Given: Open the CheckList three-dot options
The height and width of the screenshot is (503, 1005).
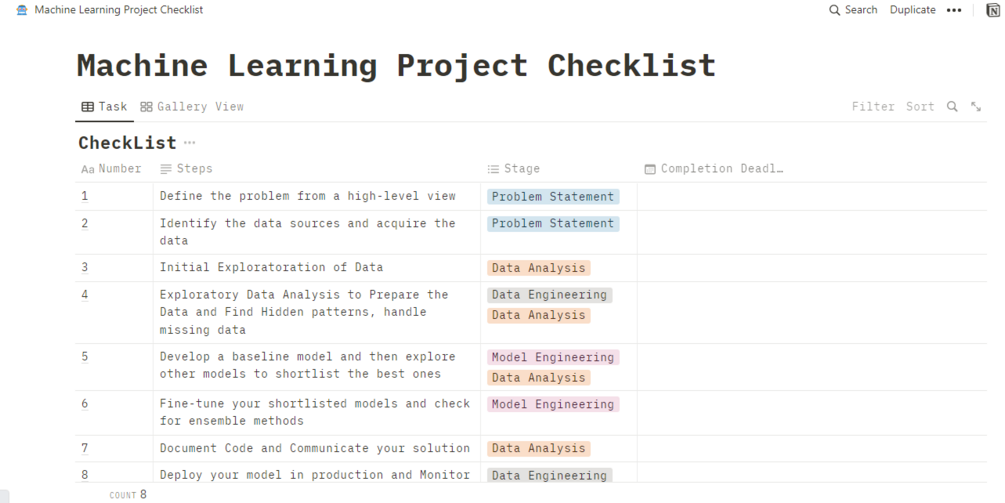Looking at the screenshot, I should pyautogui.click(x=189, y=143).
